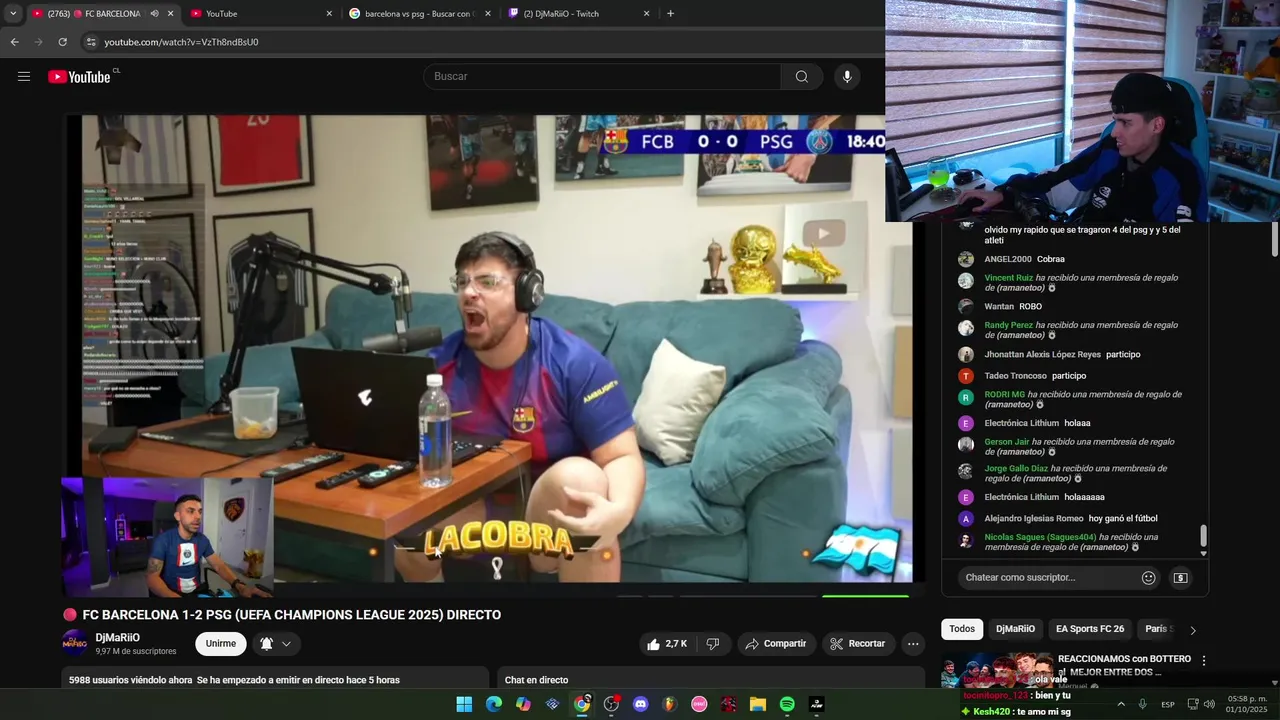Open Microsoft Edge from the taskbar
The width and height of the screenshot is (1280, 720).
494,704
